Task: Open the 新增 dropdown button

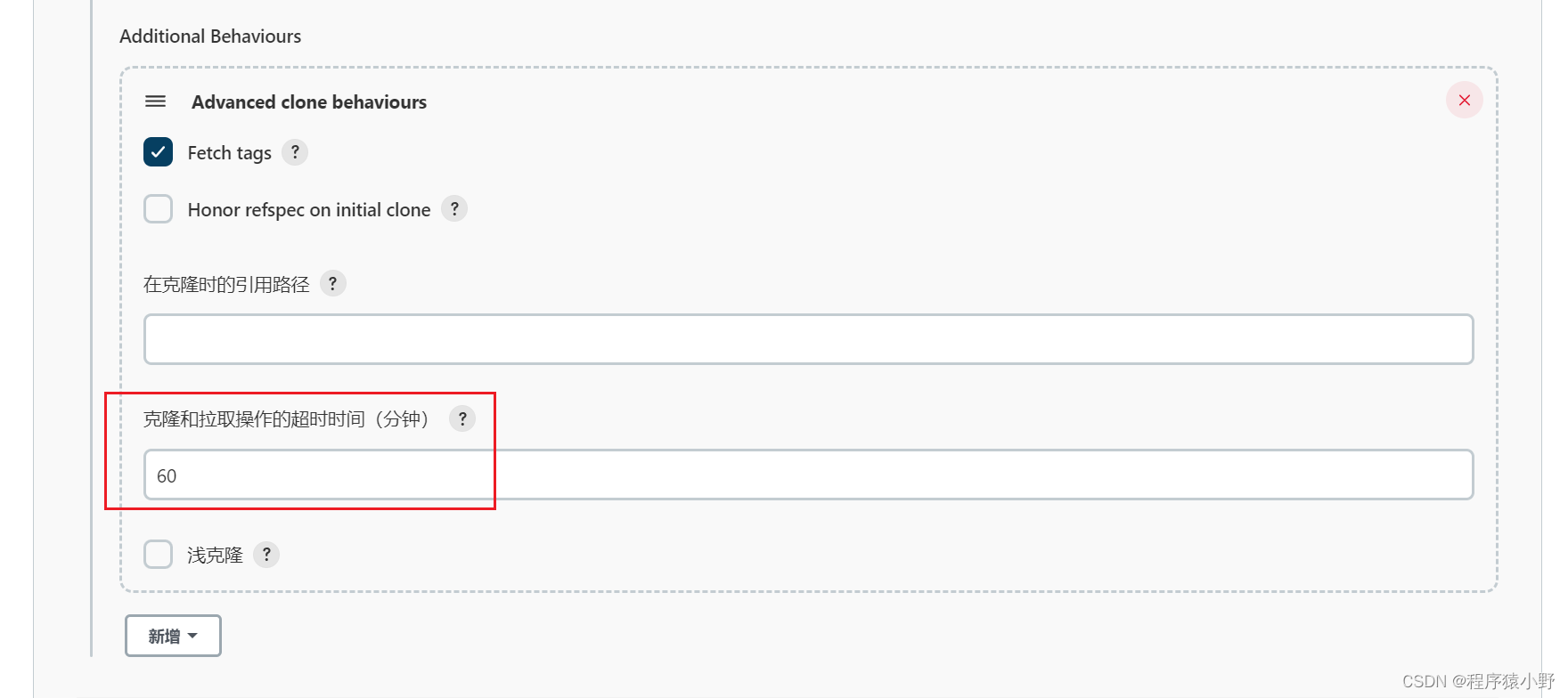Action: click(x=173, y=636)
